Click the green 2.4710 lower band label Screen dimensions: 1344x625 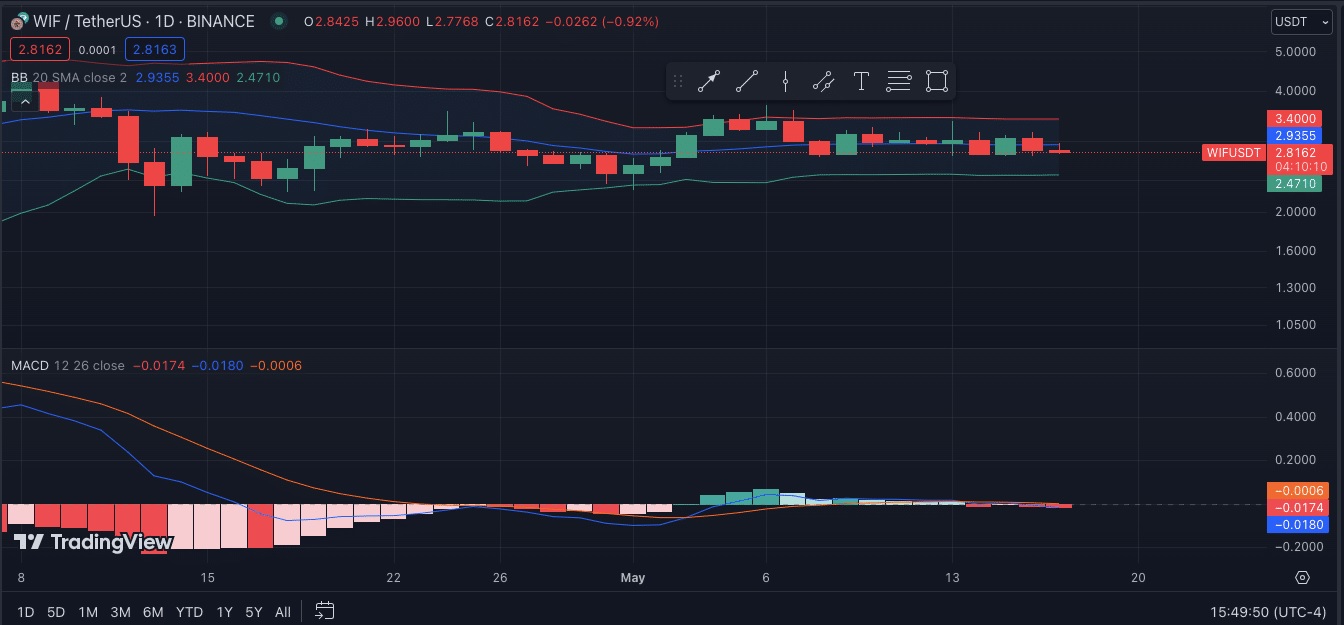click(x=1296, y=184)
